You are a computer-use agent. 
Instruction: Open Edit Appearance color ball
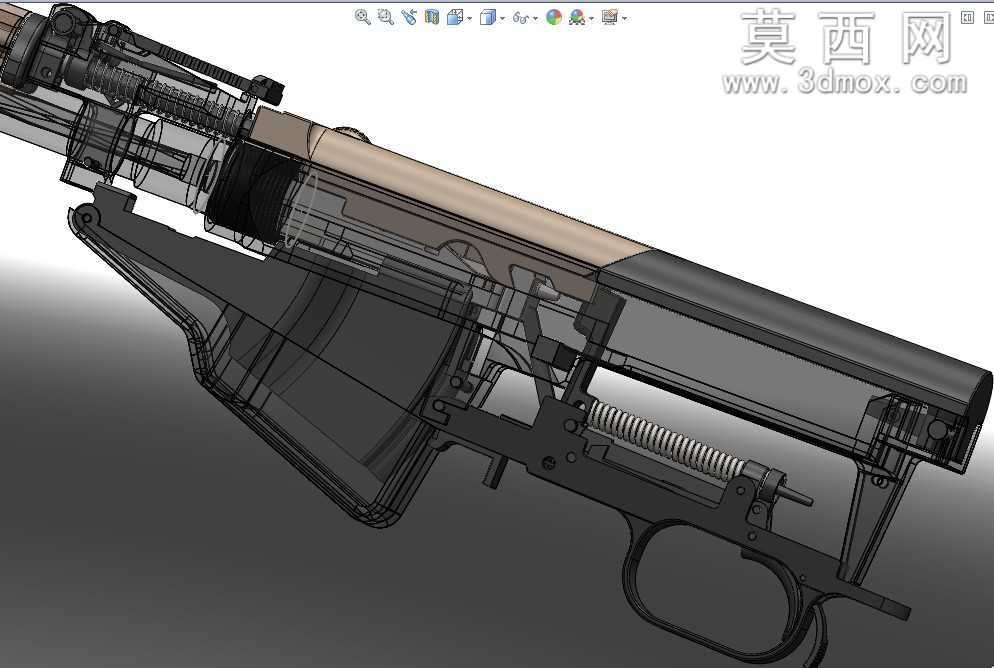tap(554, 17)
